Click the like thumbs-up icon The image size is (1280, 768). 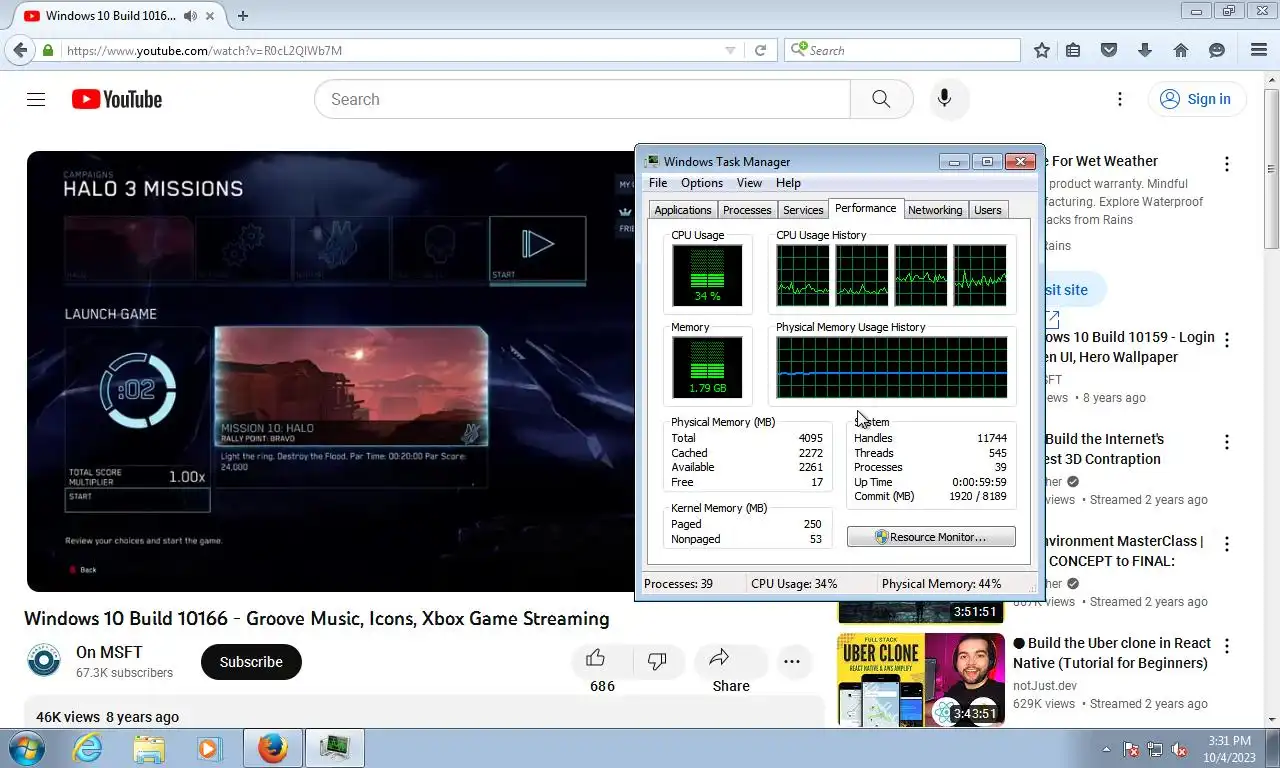pyautogui.click(x=596, y=658)
